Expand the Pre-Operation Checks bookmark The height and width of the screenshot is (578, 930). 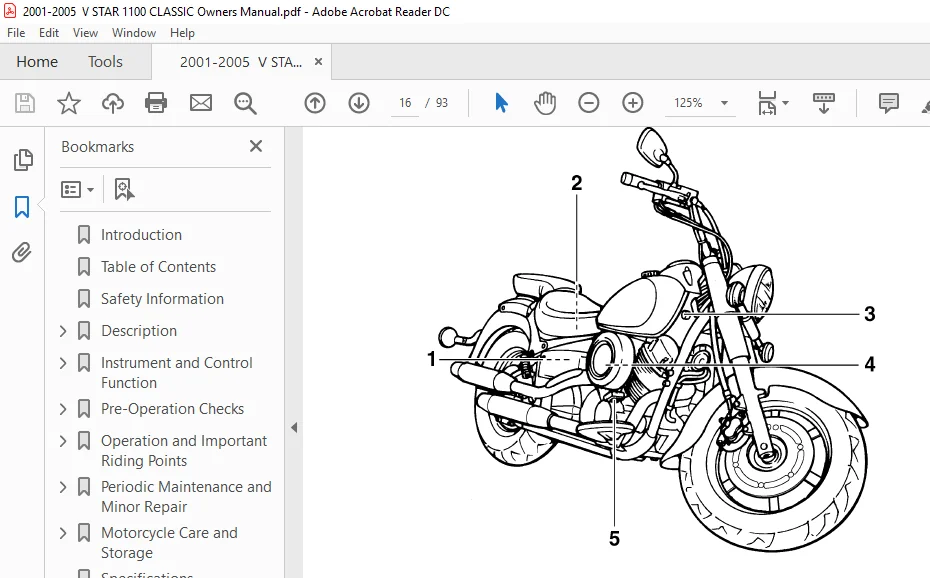click(63, 409)
